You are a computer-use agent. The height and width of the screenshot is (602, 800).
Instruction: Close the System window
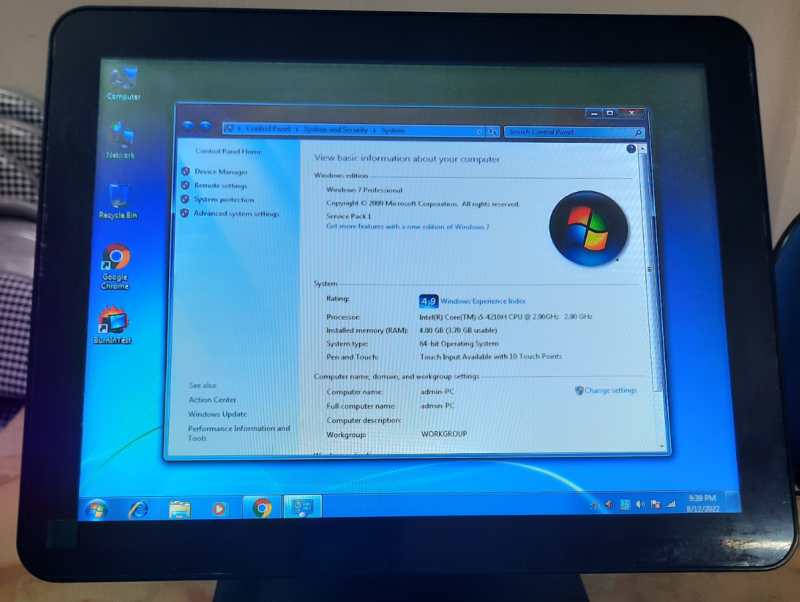631,113
